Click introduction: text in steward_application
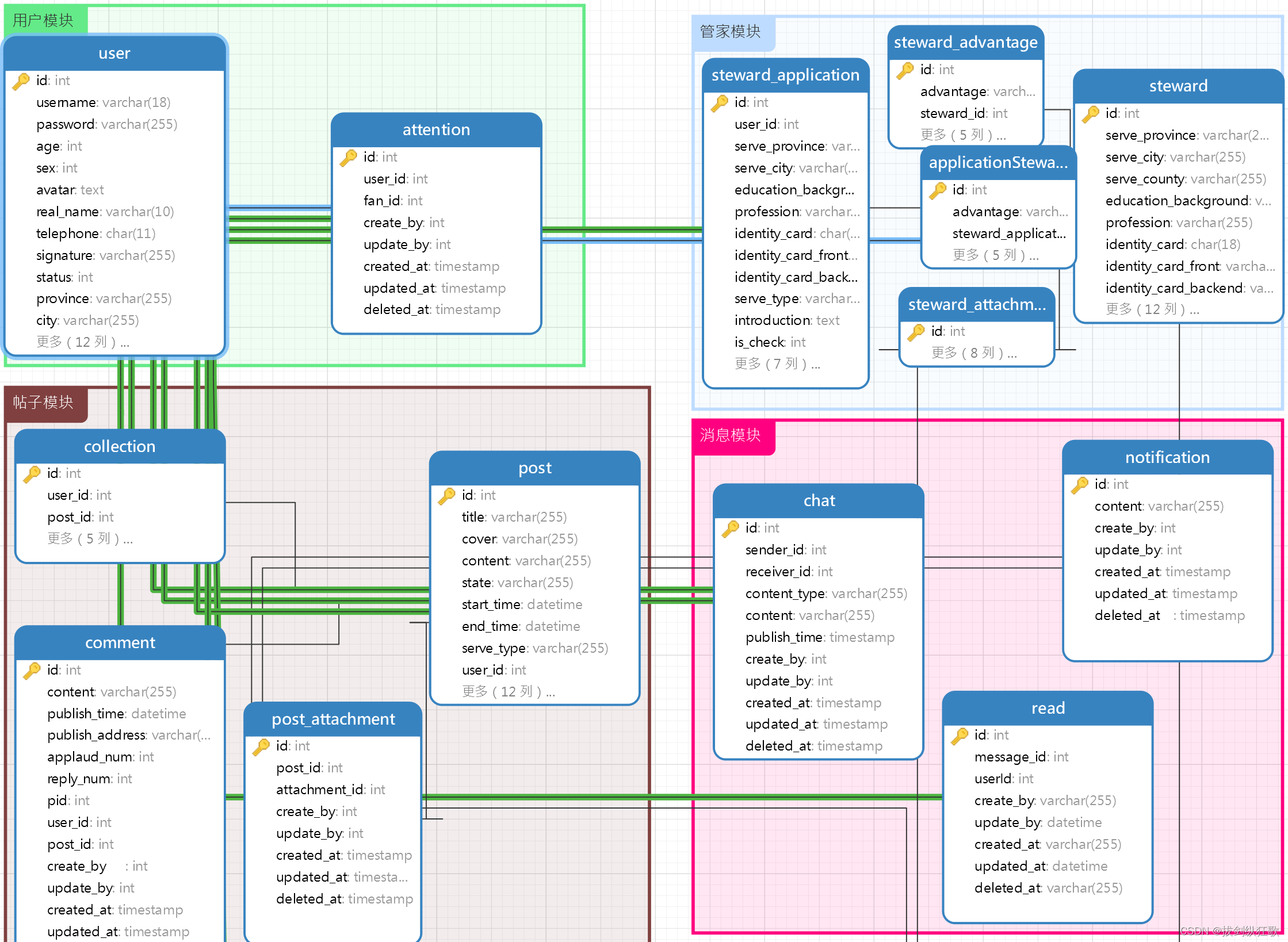Screen dimensions: 1288x942 click(787, 321)
